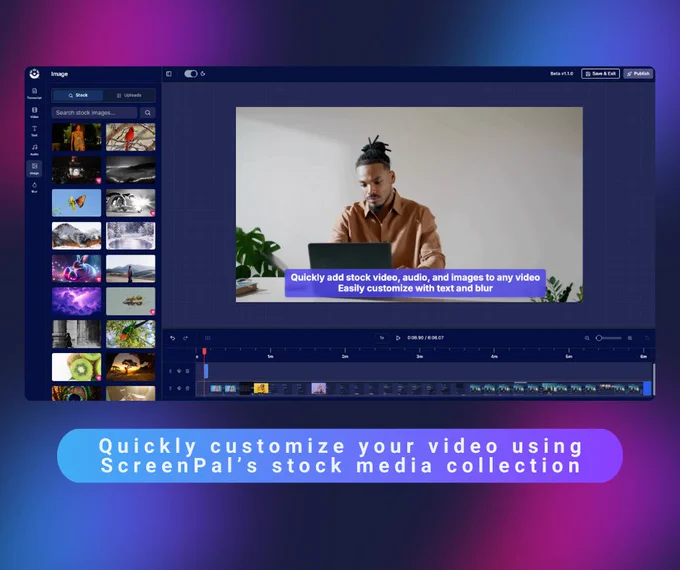This screenshot has height=570, width=680.
Task: Select the yellow clip in timeline
Action: point(261,388)
